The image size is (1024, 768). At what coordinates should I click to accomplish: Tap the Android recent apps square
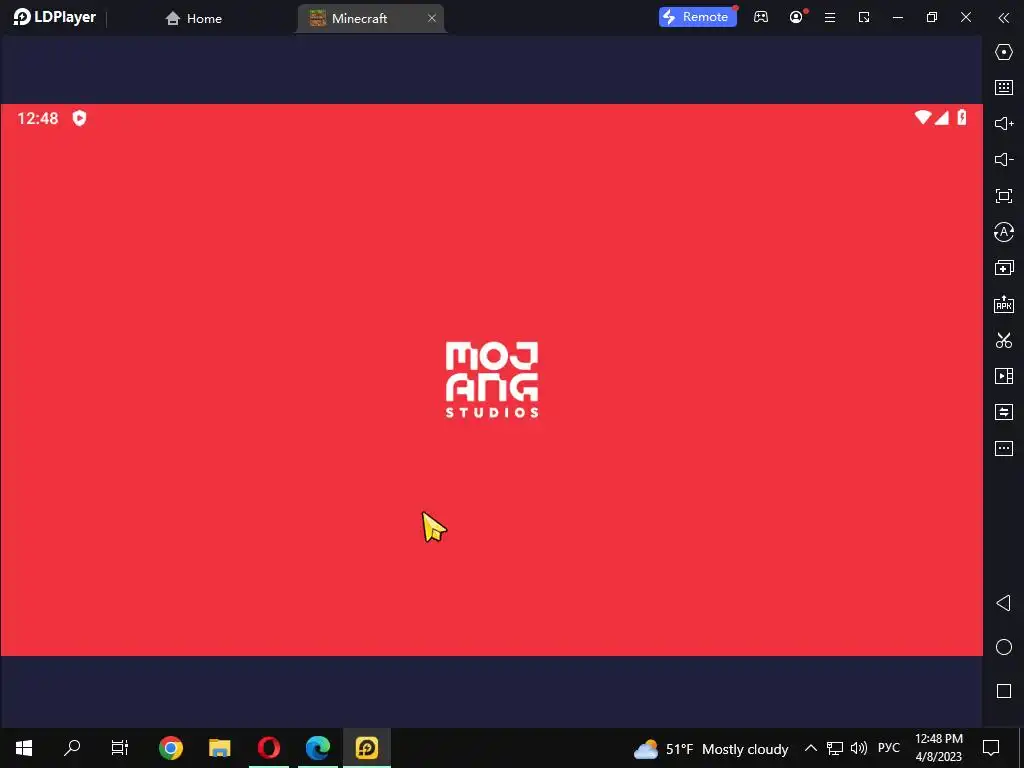click(1004, 691)
